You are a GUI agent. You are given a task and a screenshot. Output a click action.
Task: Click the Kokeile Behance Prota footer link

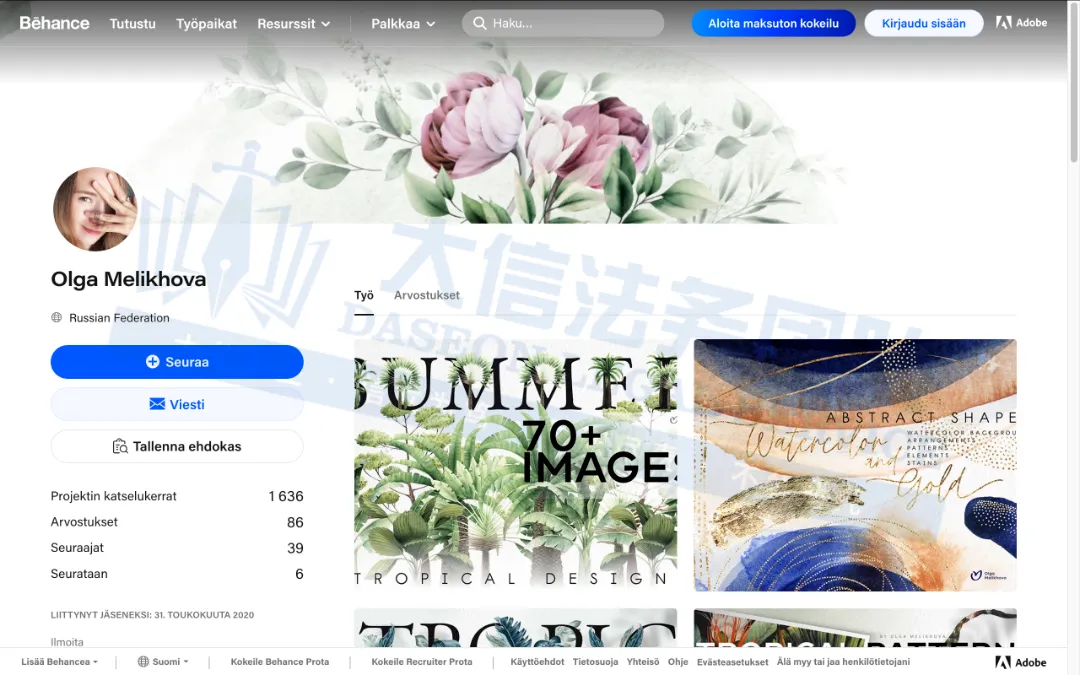280,661
